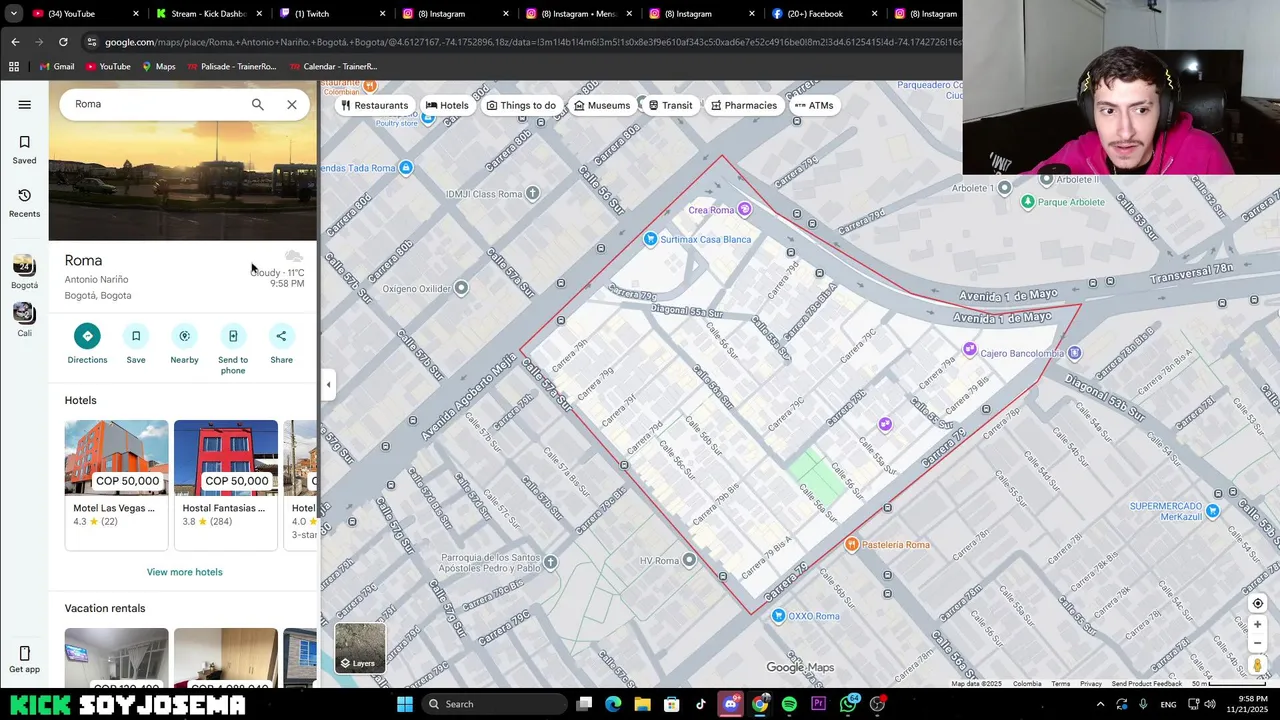Filter map by Transit
Screen dimensions: 1280x720
pyautogui.click(x=670, y=105)
